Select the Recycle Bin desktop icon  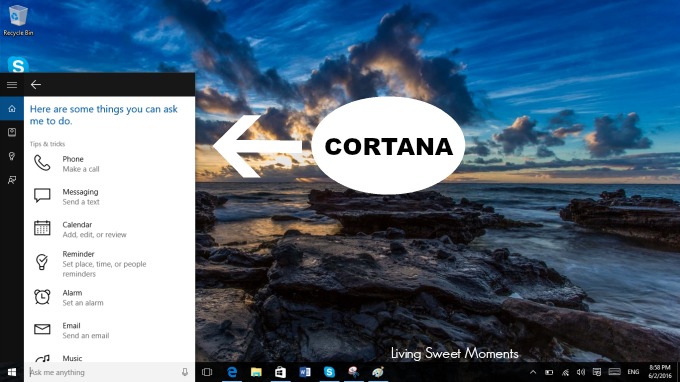[18, 20]
